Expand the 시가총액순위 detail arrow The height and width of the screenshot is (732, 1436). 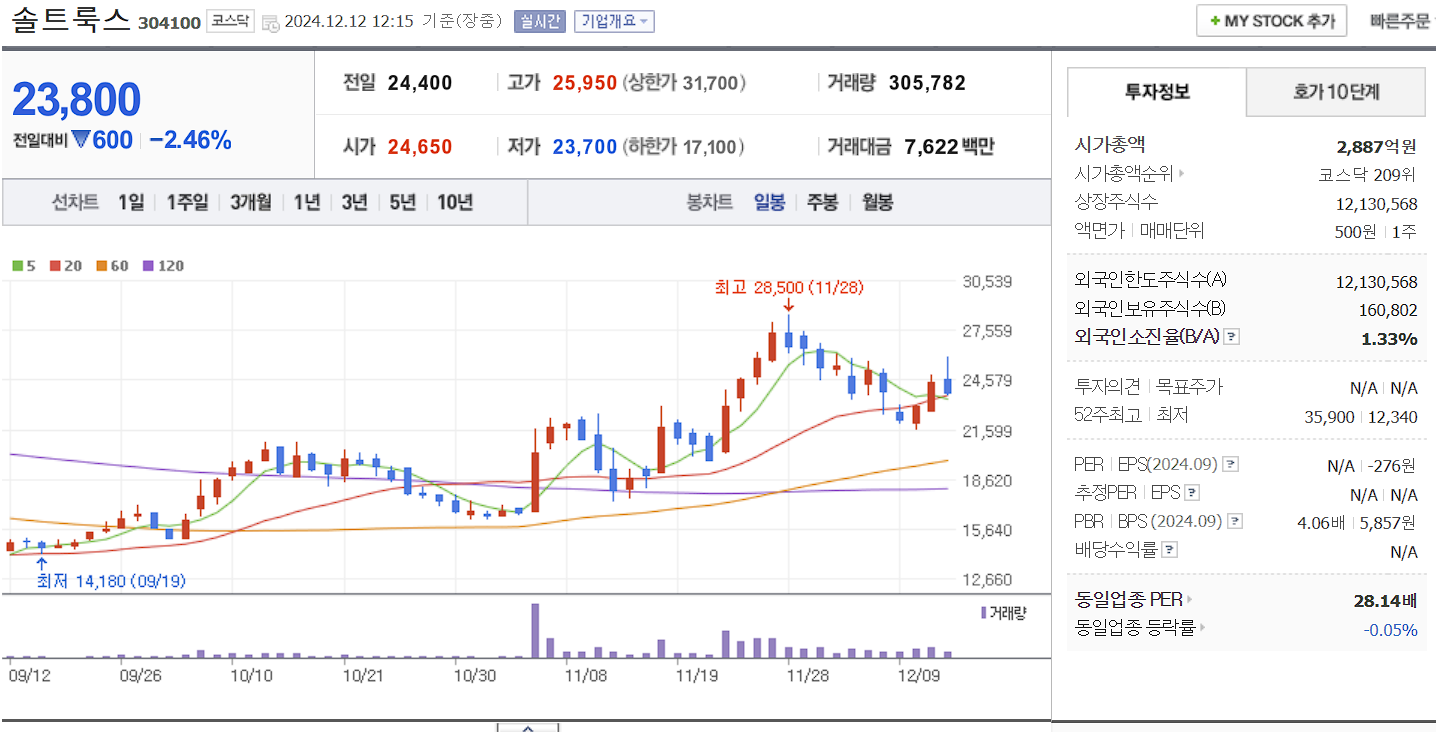coord(1183,173)
